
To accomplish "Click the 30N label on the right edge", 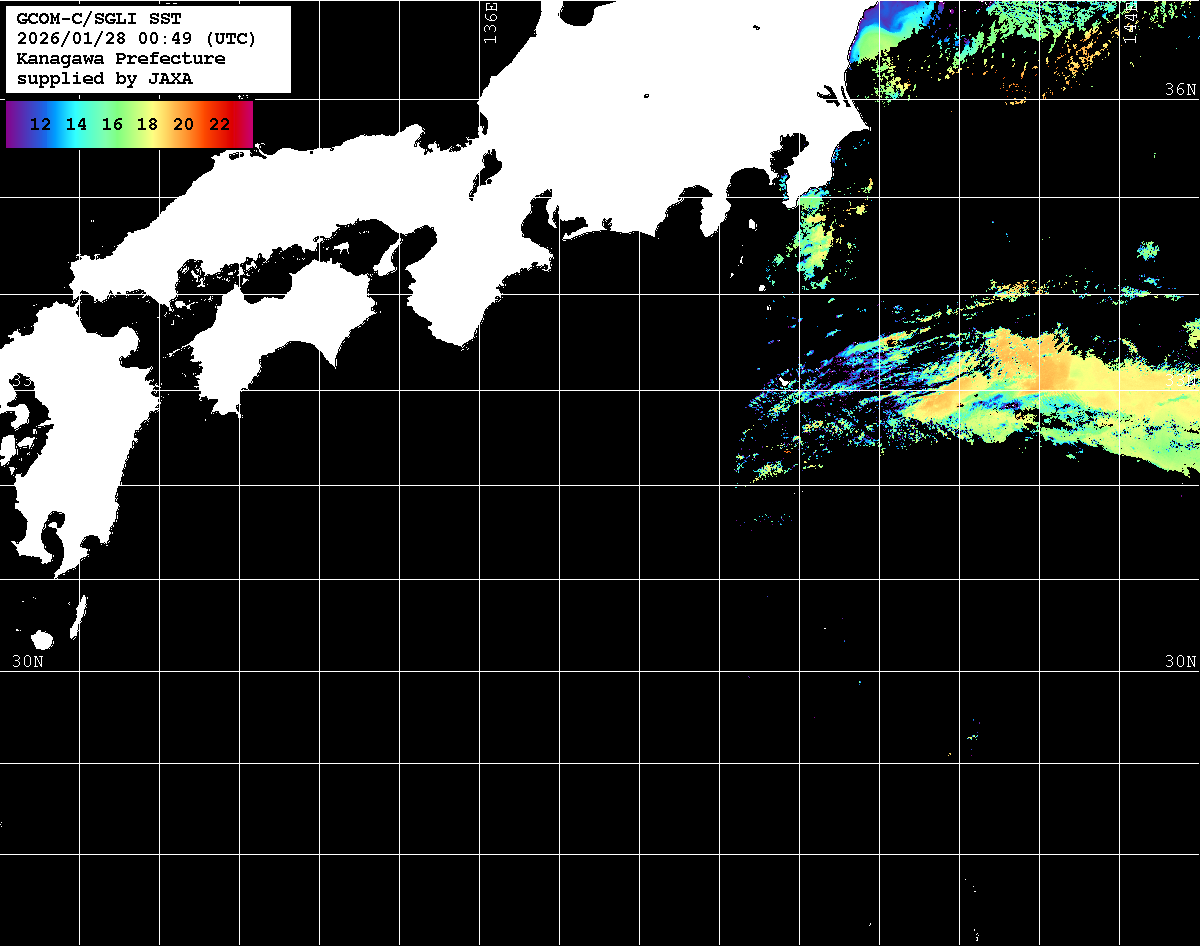I will pyautogui.click(x=1180, y=661).
